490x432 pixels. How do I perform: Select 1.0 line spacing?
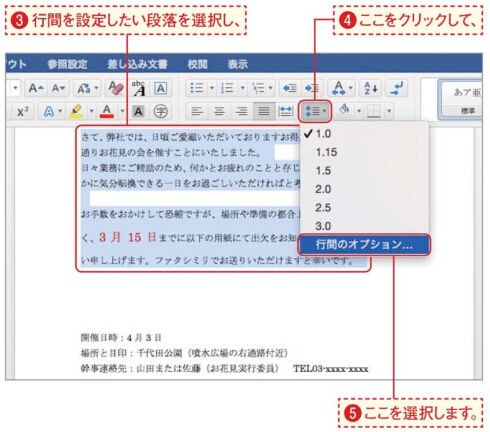364,134
